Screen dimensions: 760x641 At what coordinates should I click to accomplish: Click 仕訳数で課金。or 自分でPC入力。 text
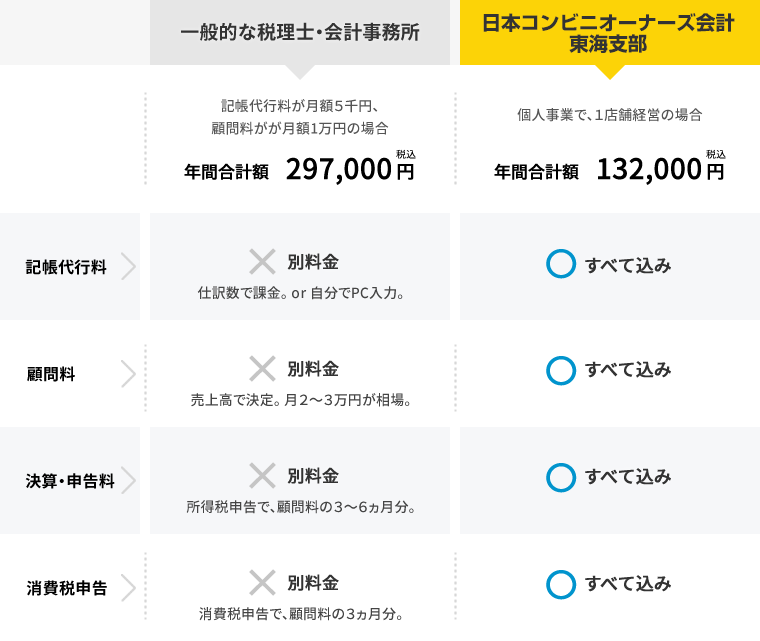[x=301, y=293]
